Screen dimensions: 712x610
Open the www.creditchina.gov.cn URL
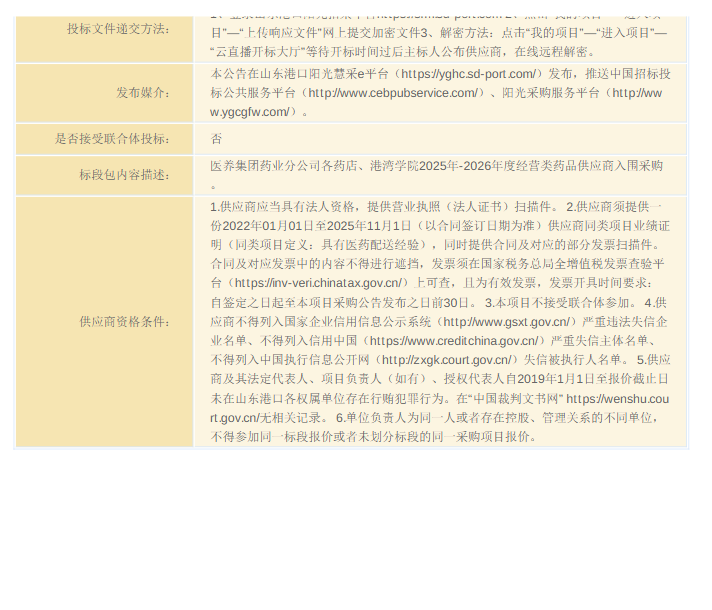tap(453, 340)
